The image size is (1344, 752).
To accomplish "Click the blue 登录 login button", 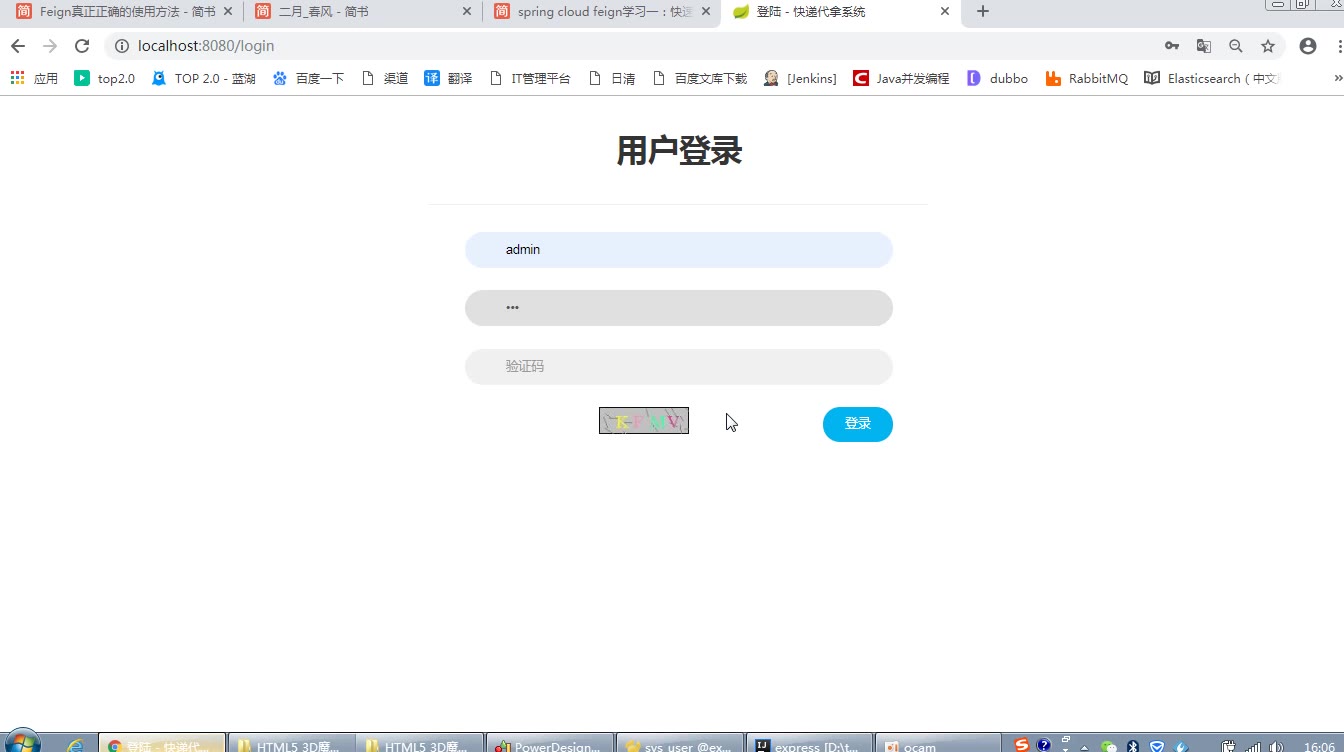I will click(857, 424).
